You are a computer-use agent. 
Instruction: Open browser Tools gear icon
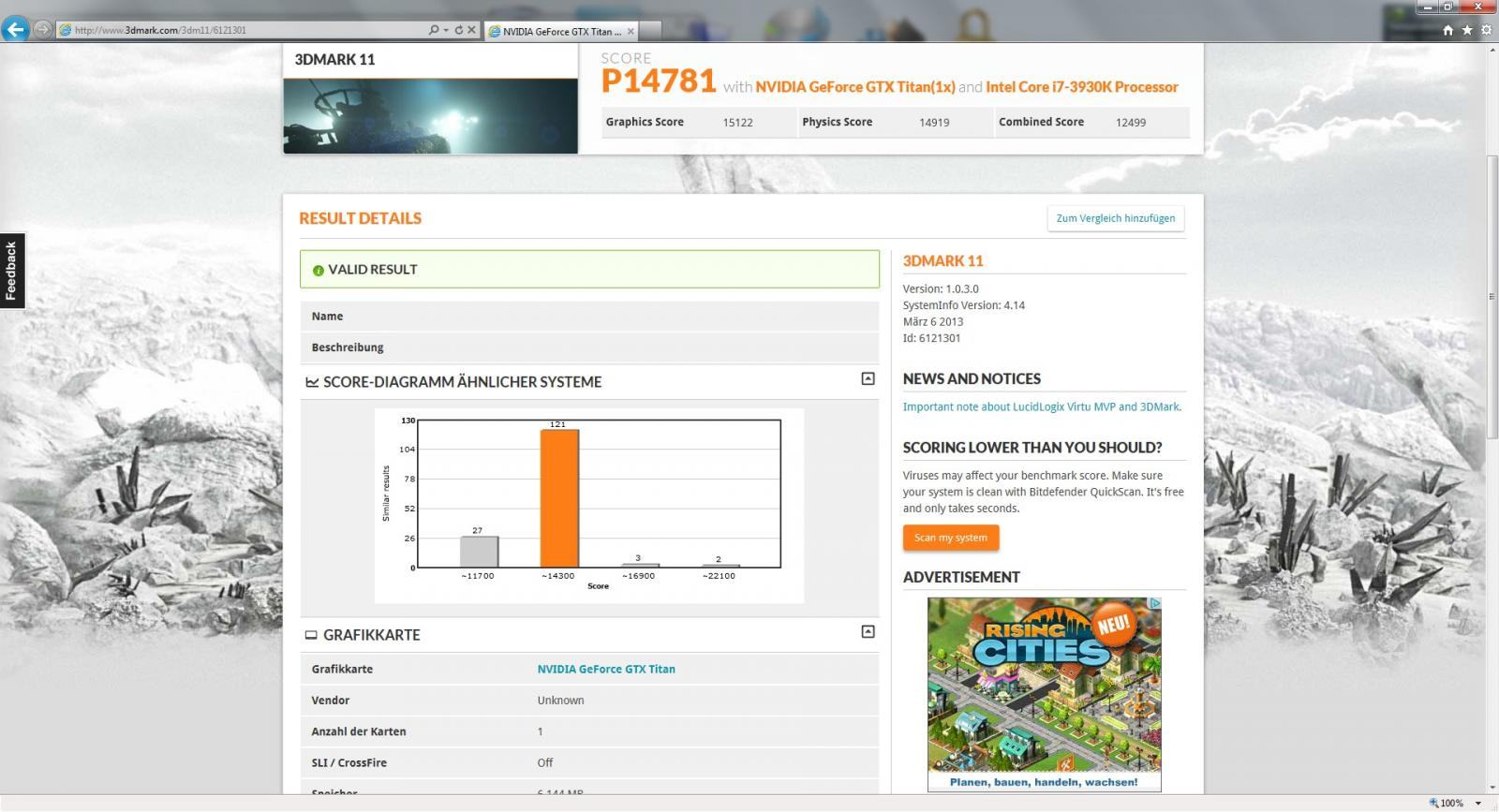(x=1486, y=30)
